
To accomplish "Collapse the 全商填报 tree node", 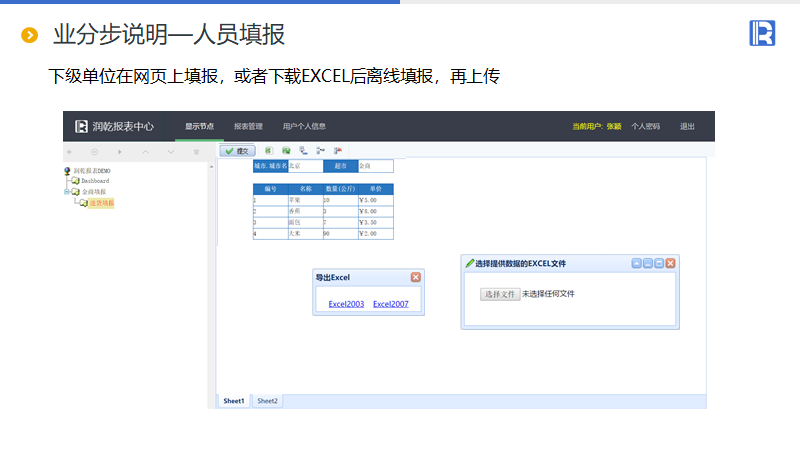I will pos(66,192).
